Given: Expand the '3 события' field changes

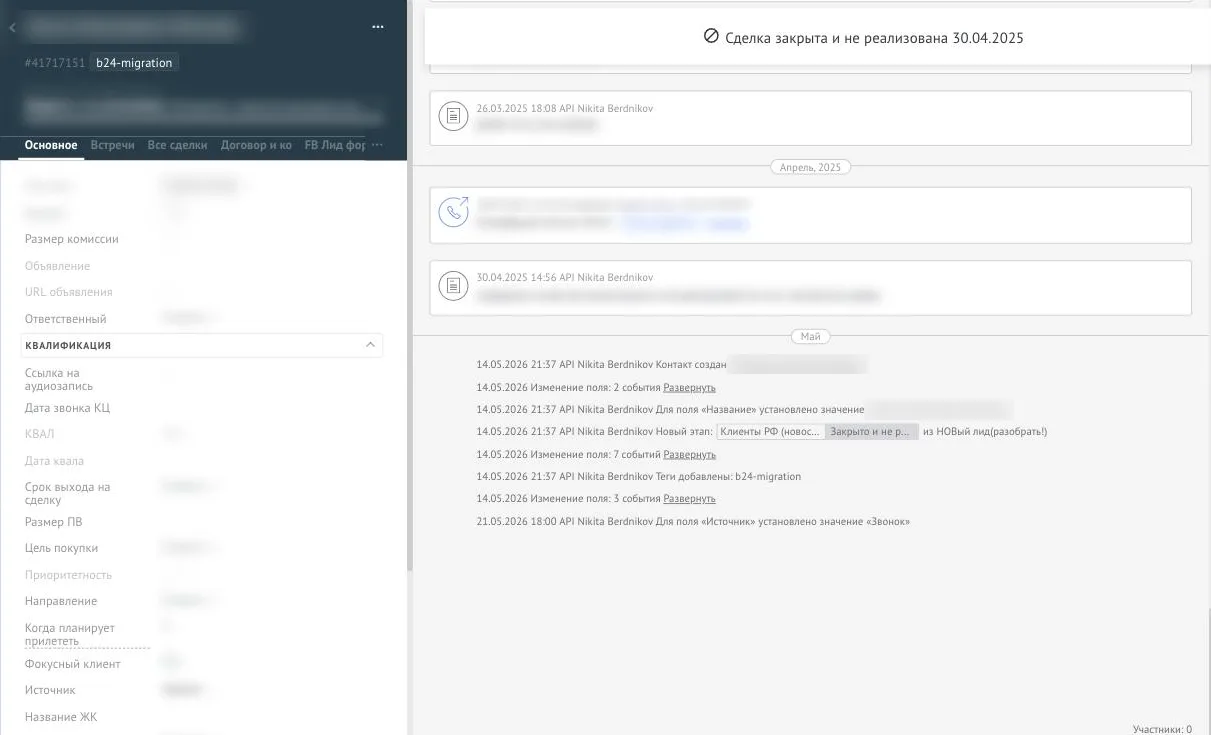Looking at the screenshot, I should 689,498.
